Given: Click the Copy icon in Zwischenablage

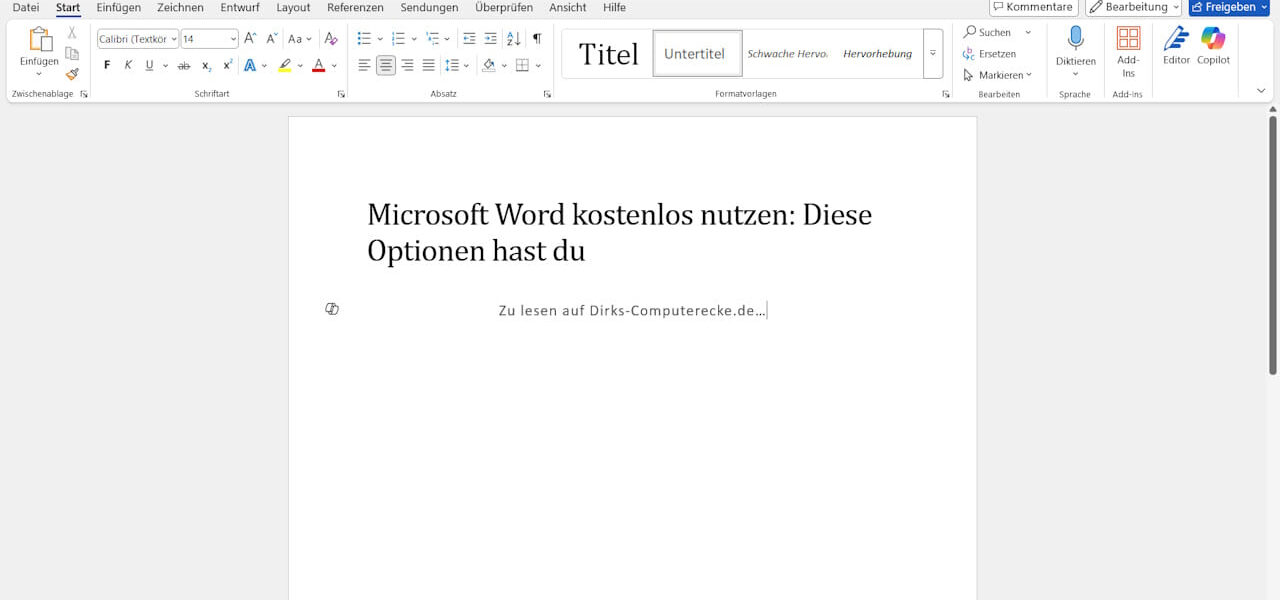Looking at the screenshot, I should click(72, 54).
